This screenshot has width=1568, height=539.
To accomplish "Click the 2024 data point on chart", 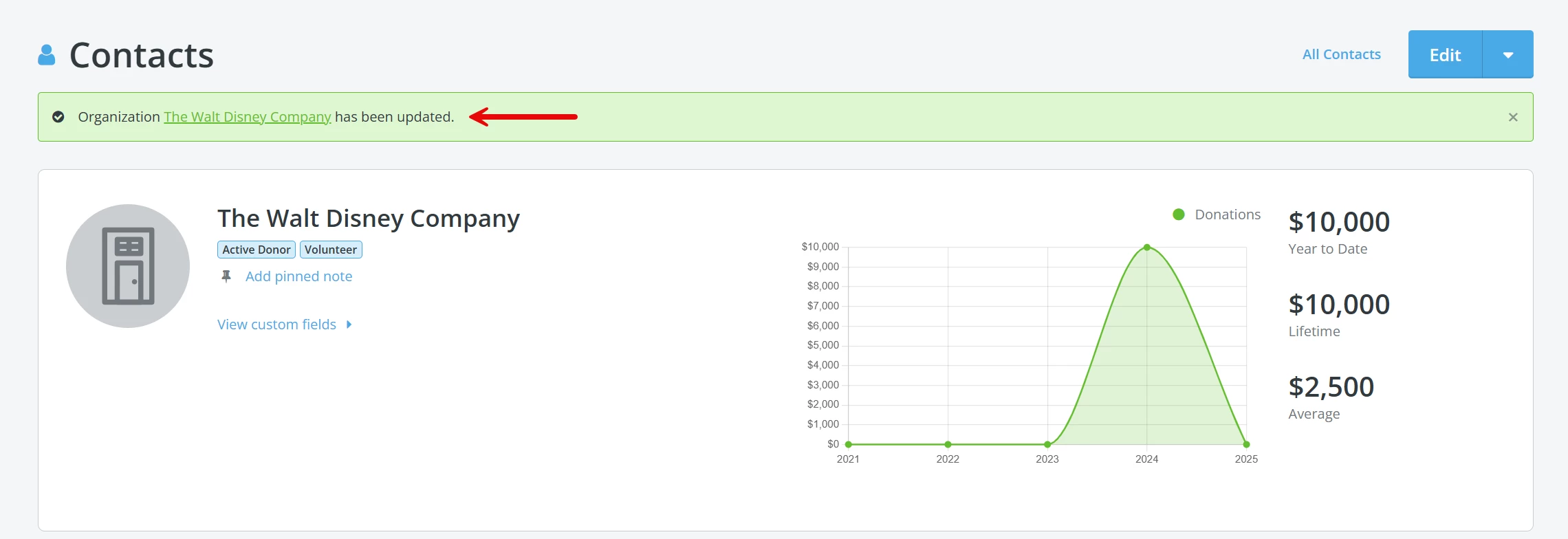I will pos(1147,247).
